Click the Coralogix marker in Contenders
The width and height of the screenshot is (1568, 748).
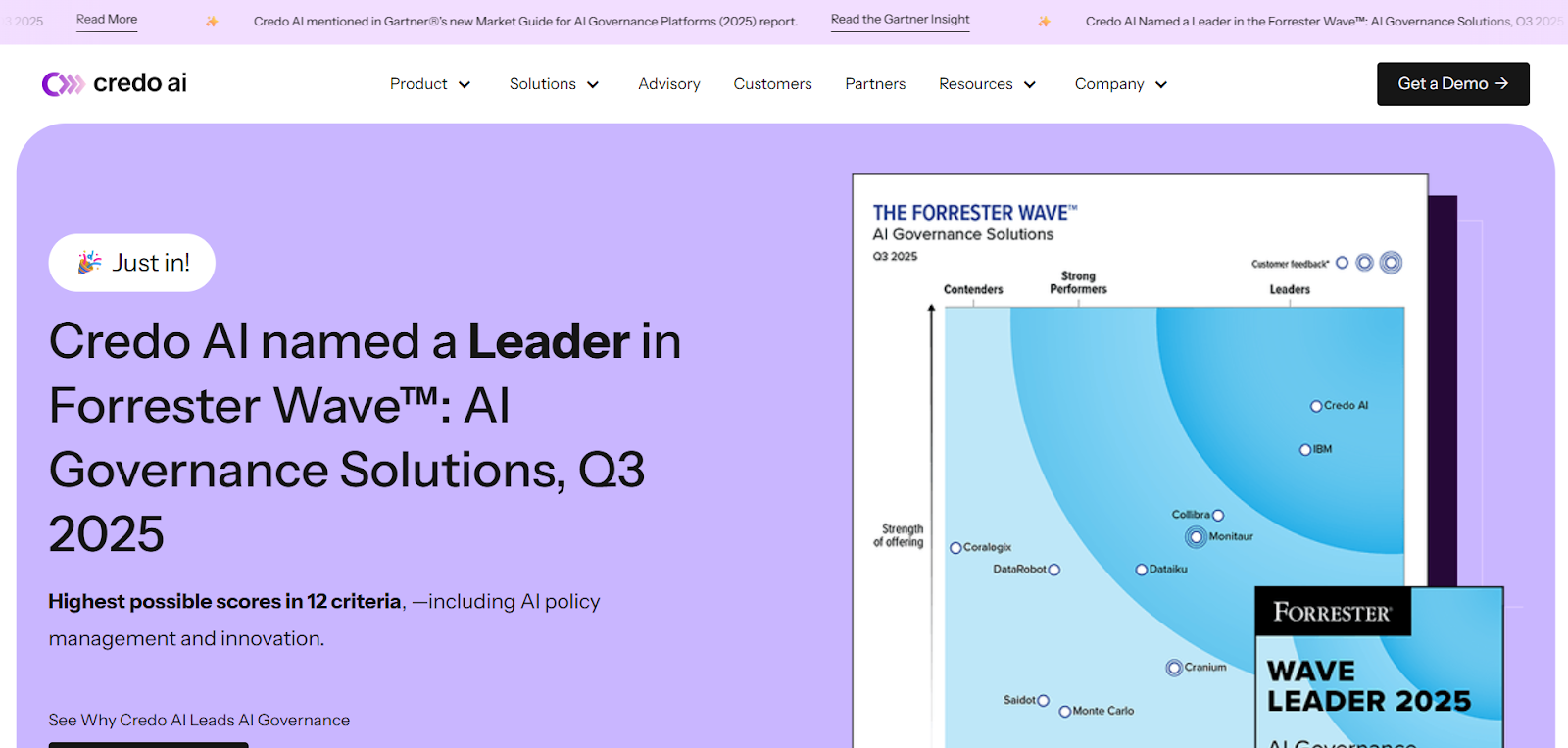tap(955, 547)
